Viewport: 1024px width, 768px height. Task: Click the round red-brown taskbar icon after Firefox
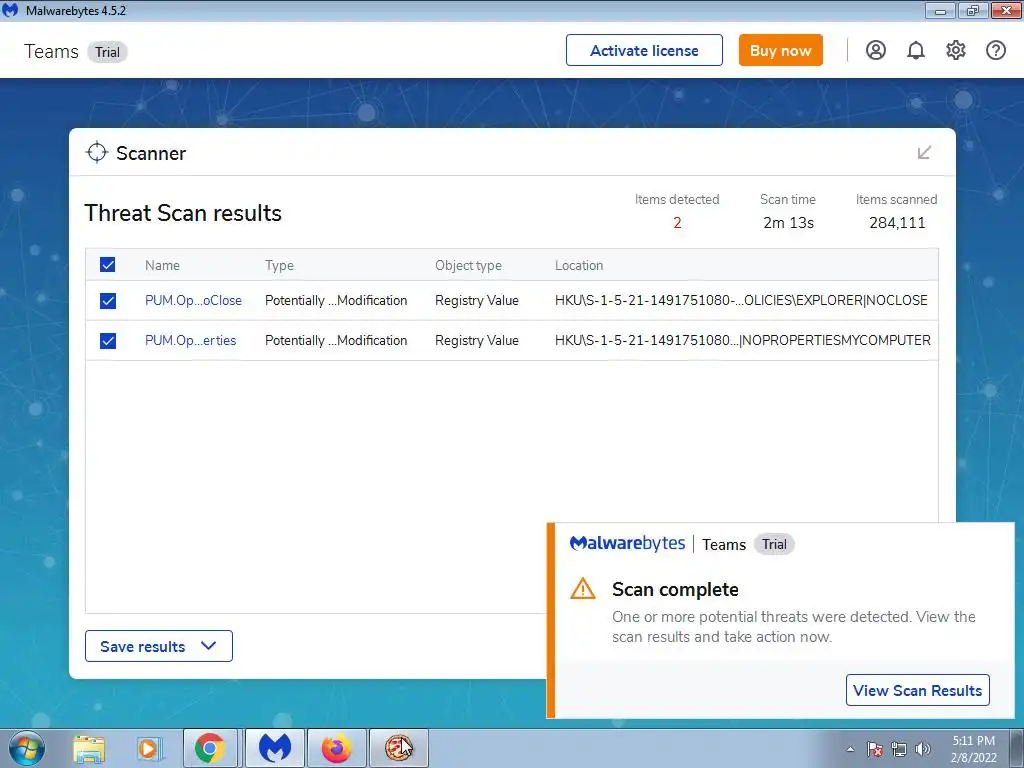pyautogui.click(x=398, y=748)
